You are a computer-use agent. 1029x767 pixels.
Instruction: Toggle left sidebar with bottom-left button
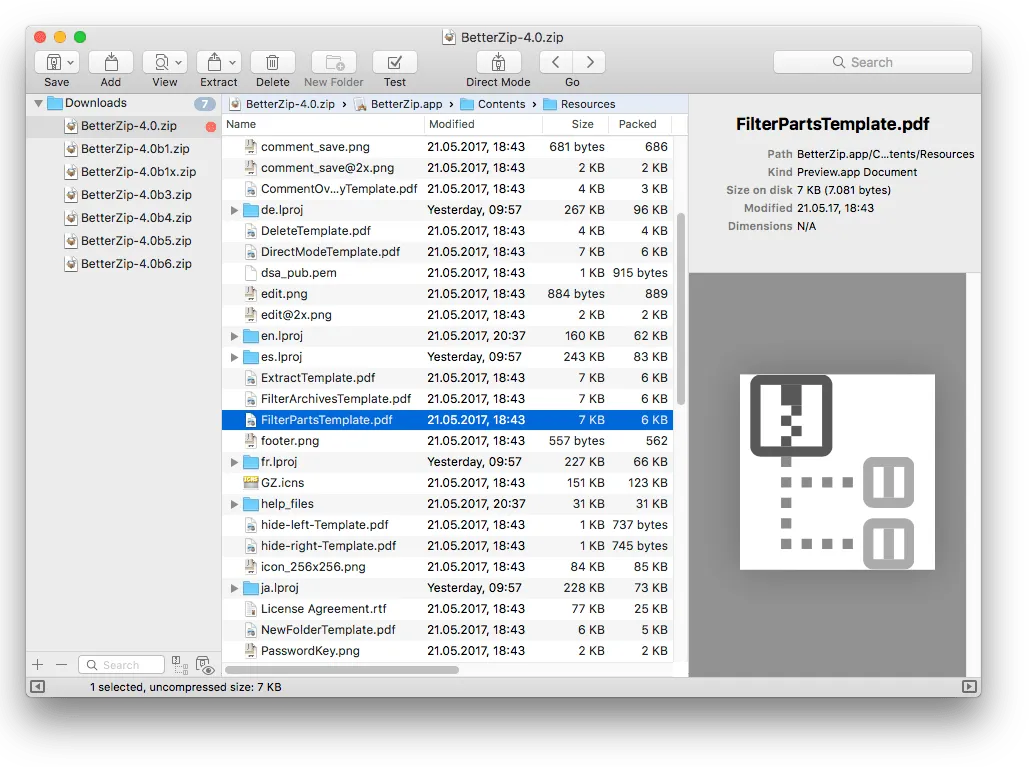pyautogui.click(x=38, y=686)
